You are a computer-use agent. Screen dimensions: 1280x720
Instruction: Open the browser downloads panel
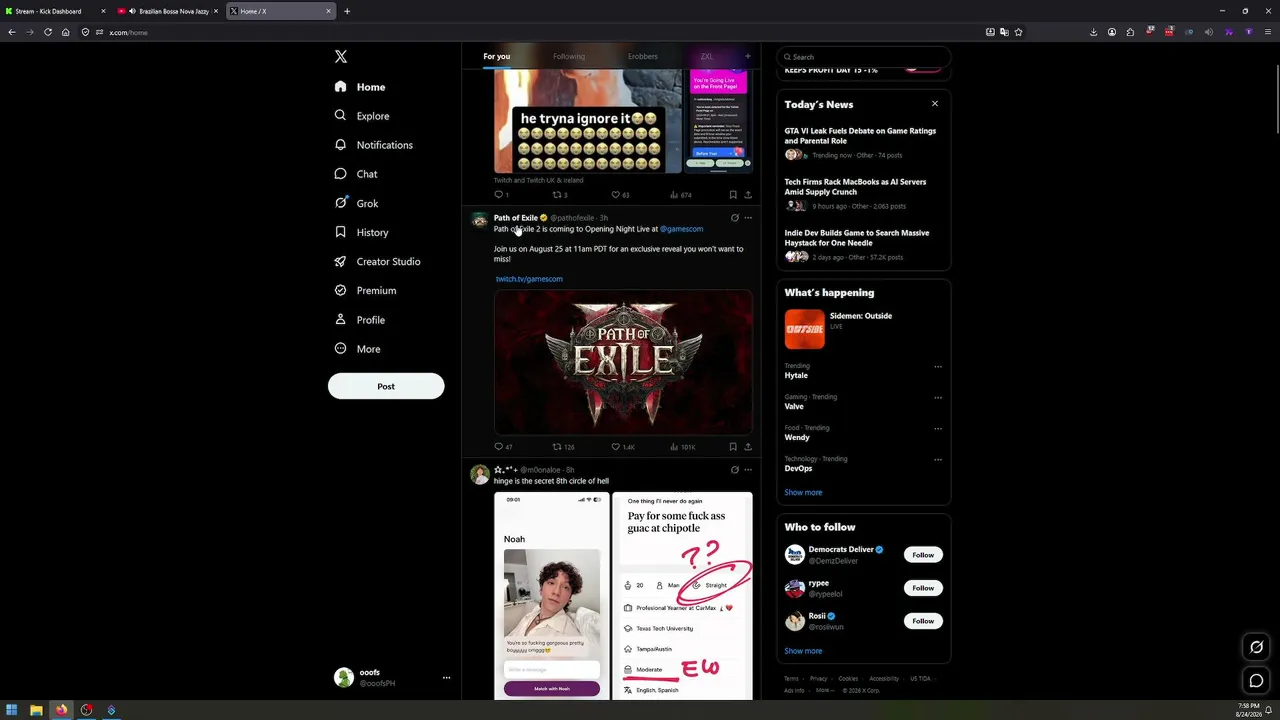[1093, 32]
